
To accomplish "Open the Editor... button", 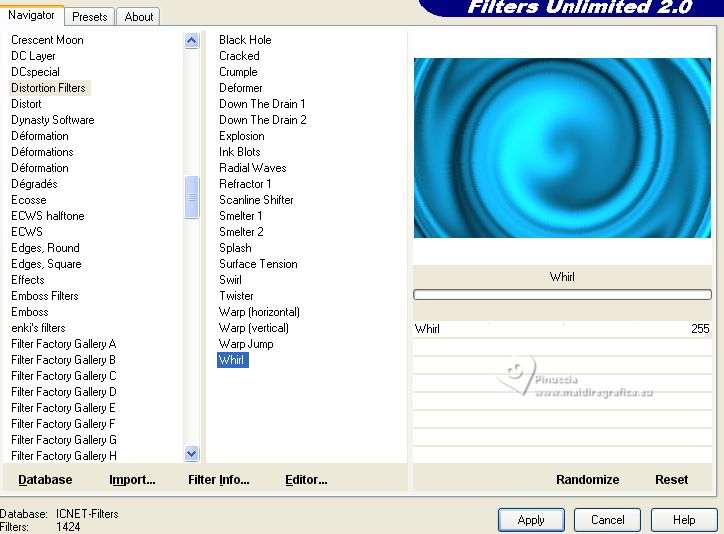I will [x=306, y=480].
